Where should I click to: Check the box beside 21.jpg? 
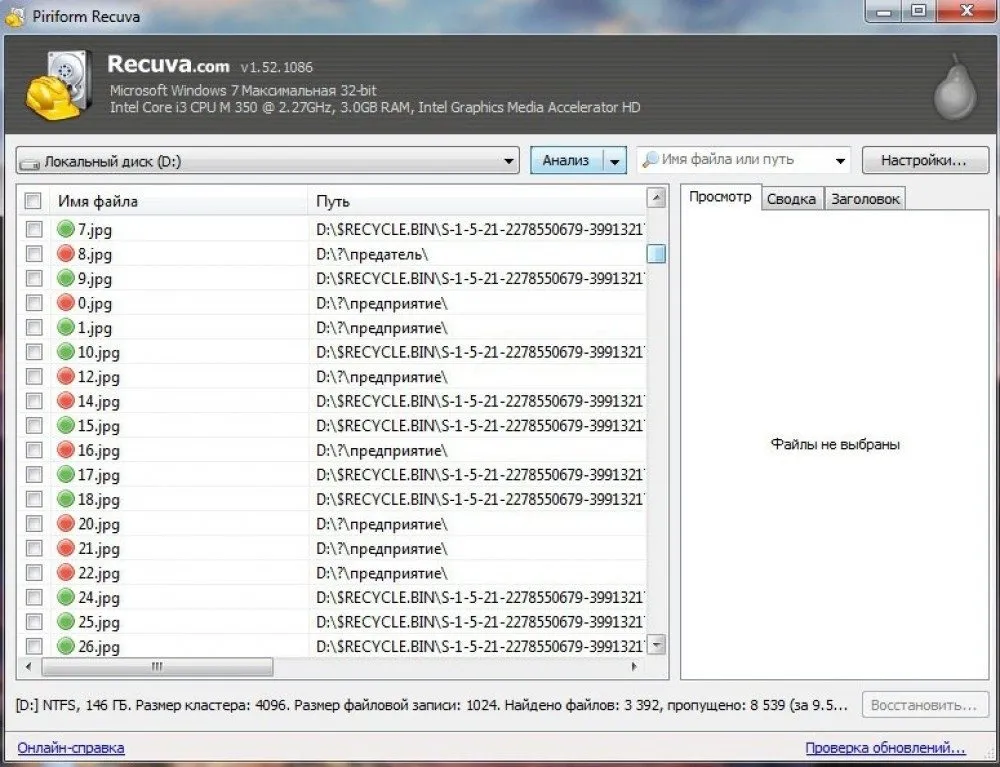pos(34,548)
